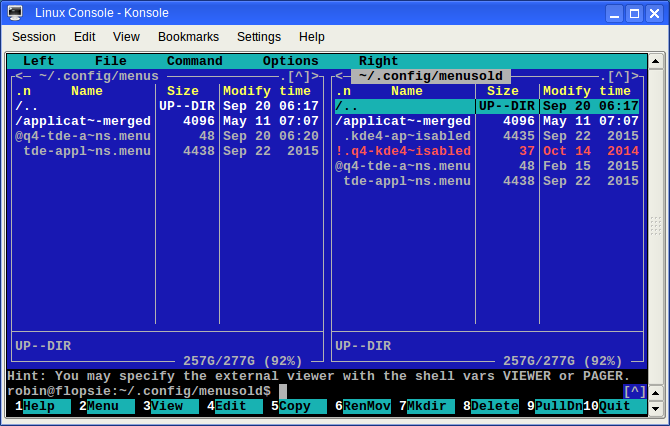Screen dimensions: 670x426
Task: Select the tde-appl~ns.menu file in left panel
Action: pyautogui.click(x=86, y=151)
